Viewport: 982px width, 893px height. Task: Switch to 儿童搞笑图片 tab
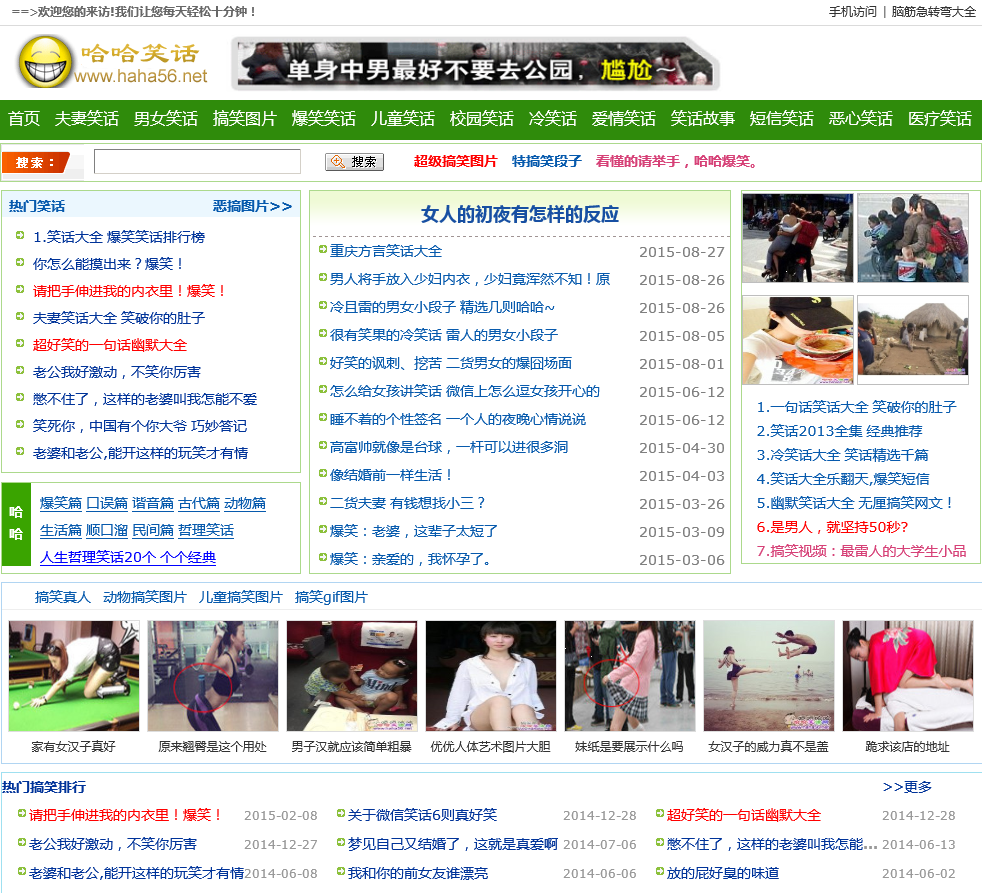click(240, 597)
